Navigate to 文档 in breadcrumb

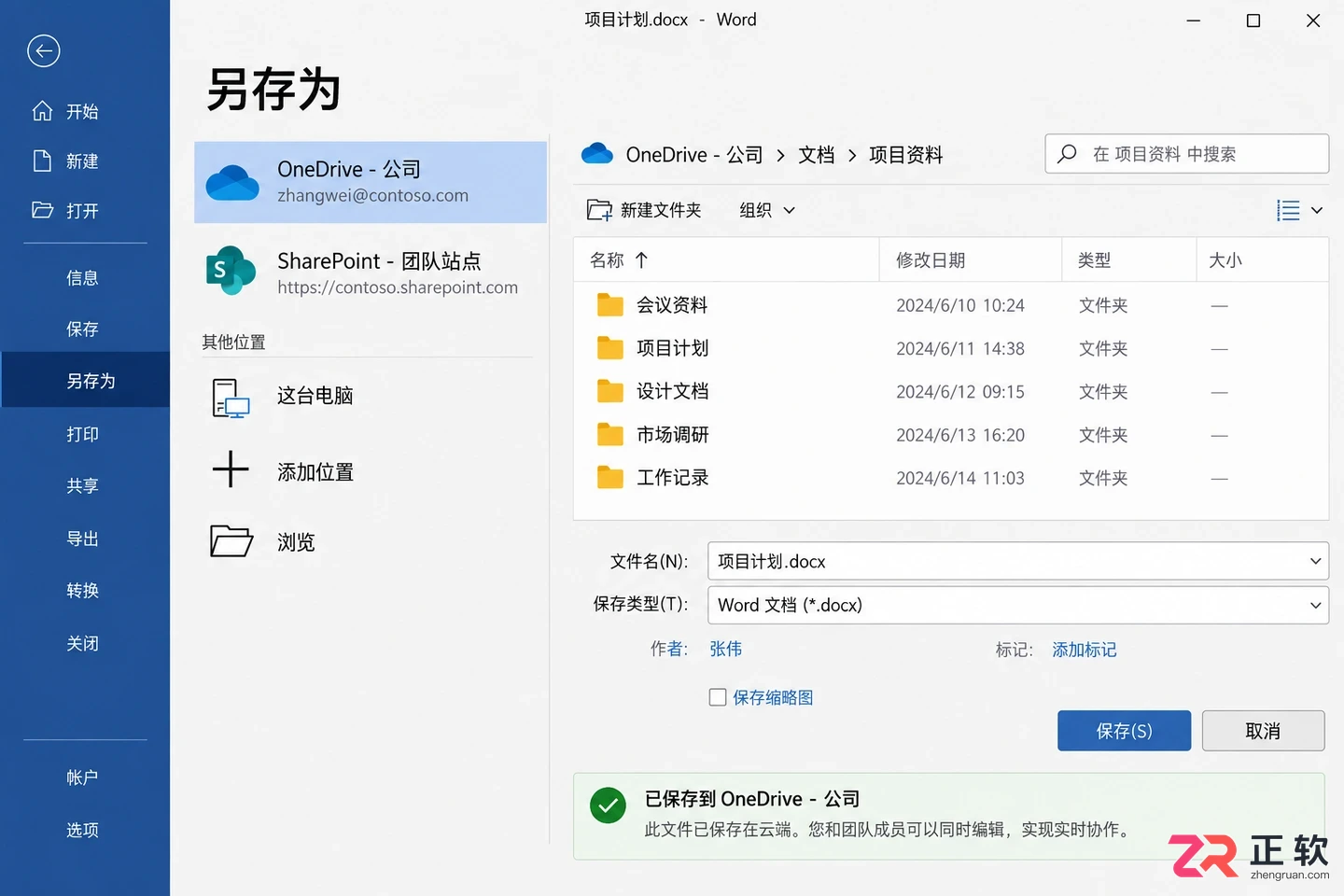point(816,155)
